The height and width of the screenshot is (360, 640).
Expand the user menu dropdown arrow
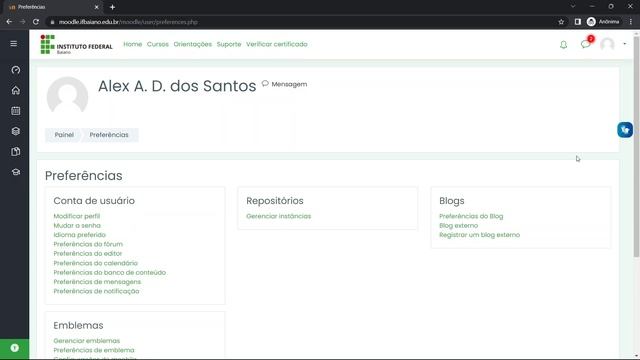click(624, 44)
